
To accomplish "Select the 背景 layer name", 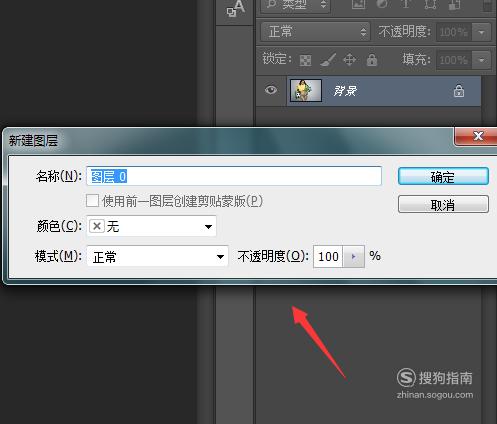I will (345, 91).
